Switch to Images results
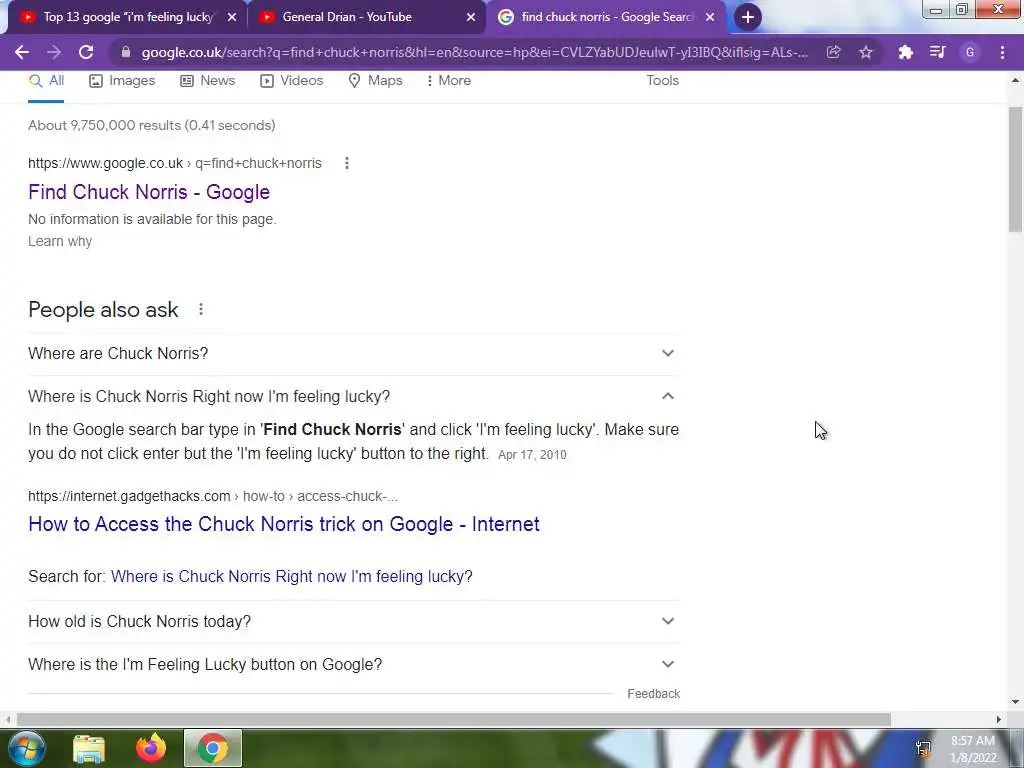The image size is (1024, 768). (x=122, y=80)
